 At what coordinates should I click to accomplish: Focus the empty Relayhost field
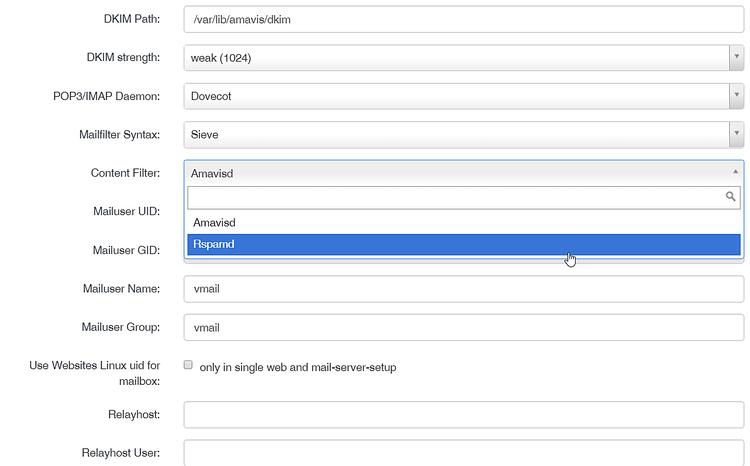click(x=463, y=414)
